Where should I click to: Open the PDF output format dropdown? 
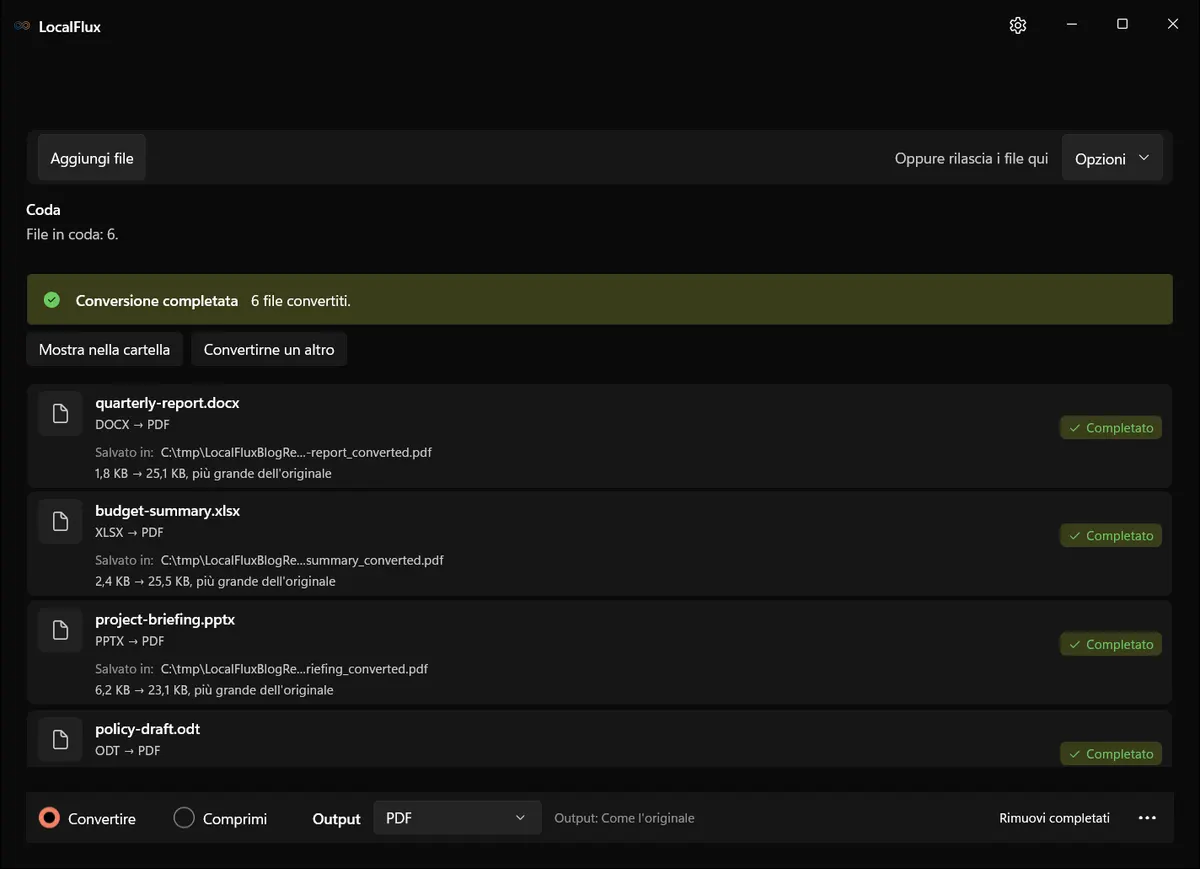tap(457, 818)
